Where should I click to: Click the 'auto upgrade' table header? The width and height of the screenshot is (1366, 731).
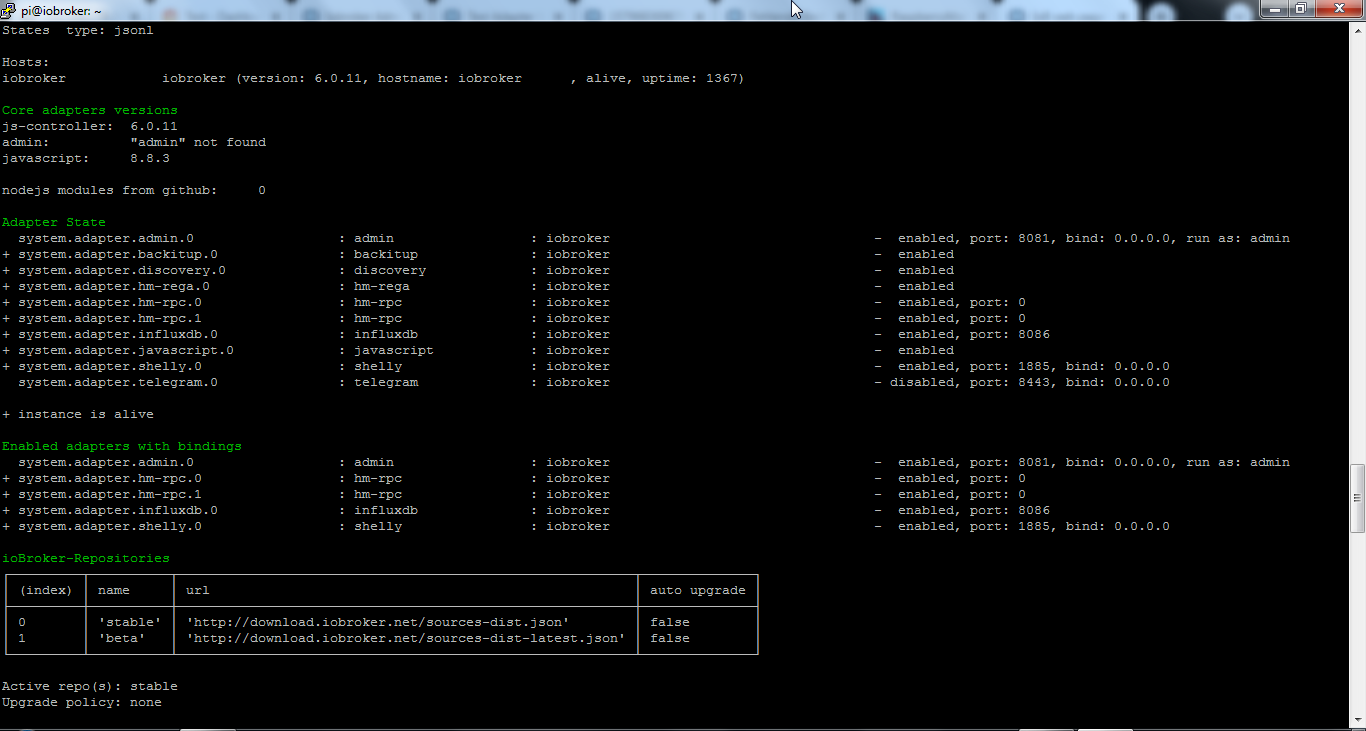(698, 590)
